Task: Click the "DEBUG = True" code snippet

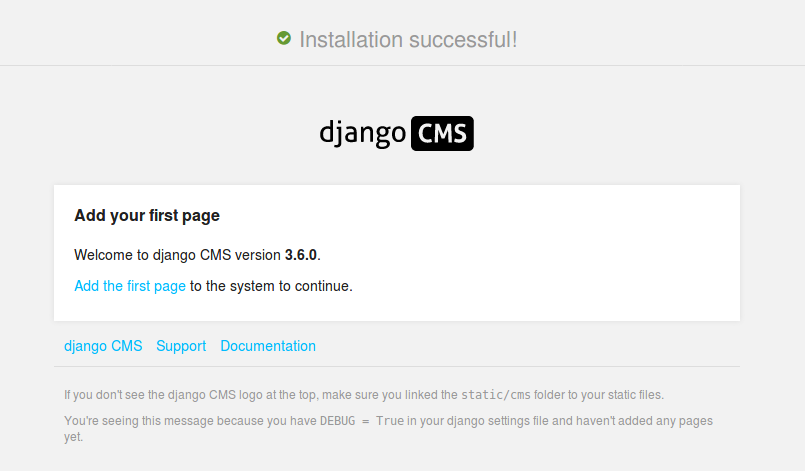Action: pos(362,421)
